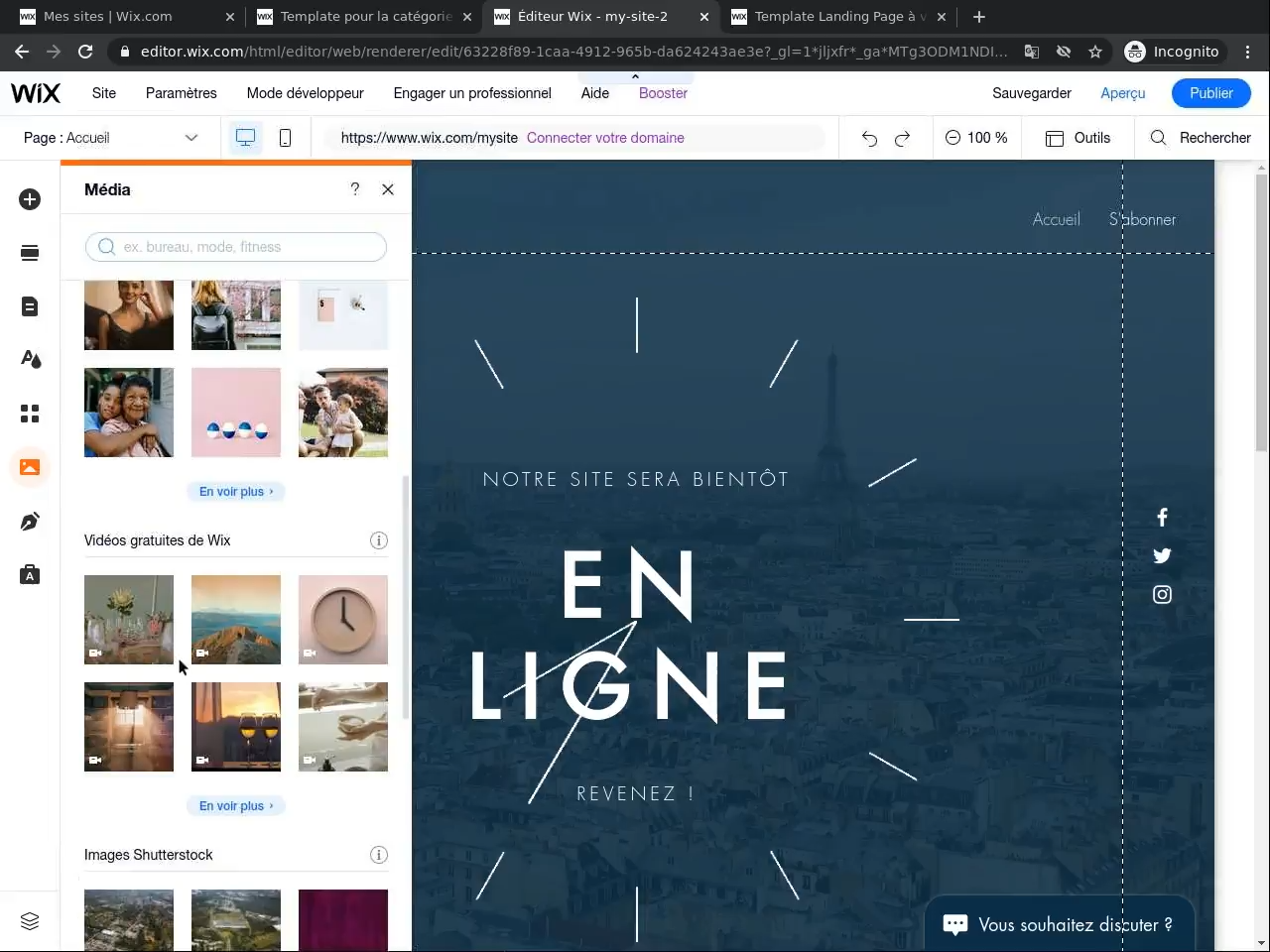Undo the last action

click(x=869, y=138)
